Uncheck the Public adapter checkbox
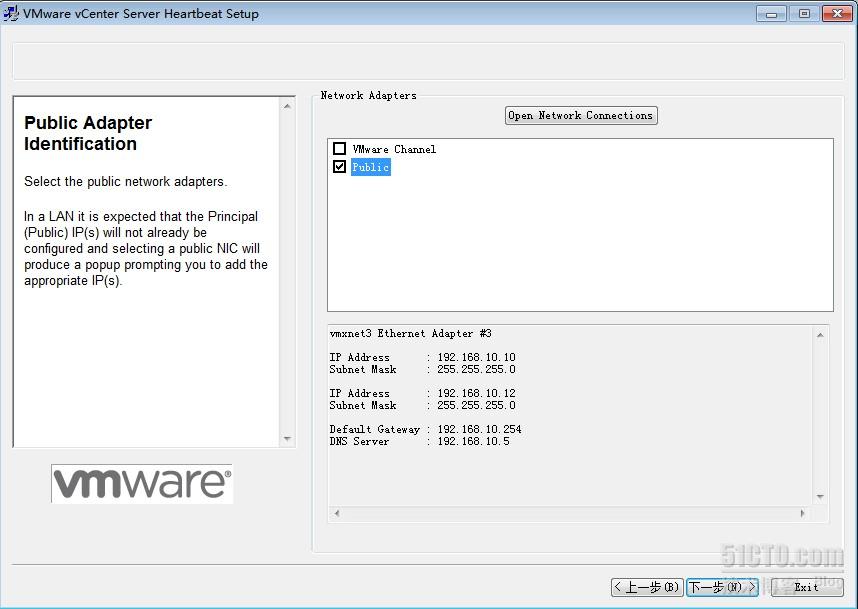Viewport: 858px width, 609px height. click(x=339, y=166)
